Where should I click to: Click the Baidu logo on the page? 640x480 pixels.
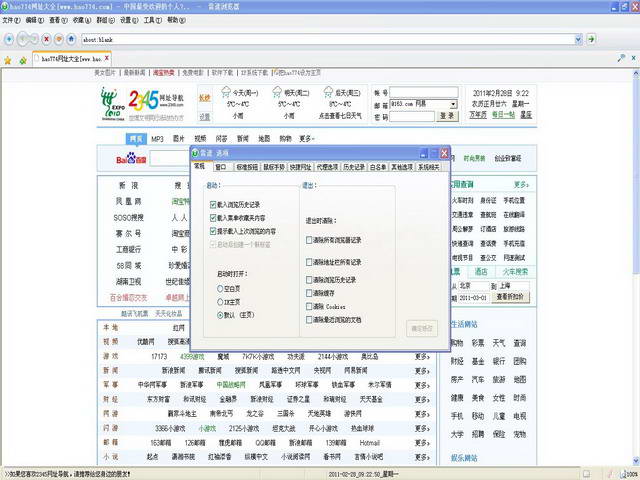point(131,158)
